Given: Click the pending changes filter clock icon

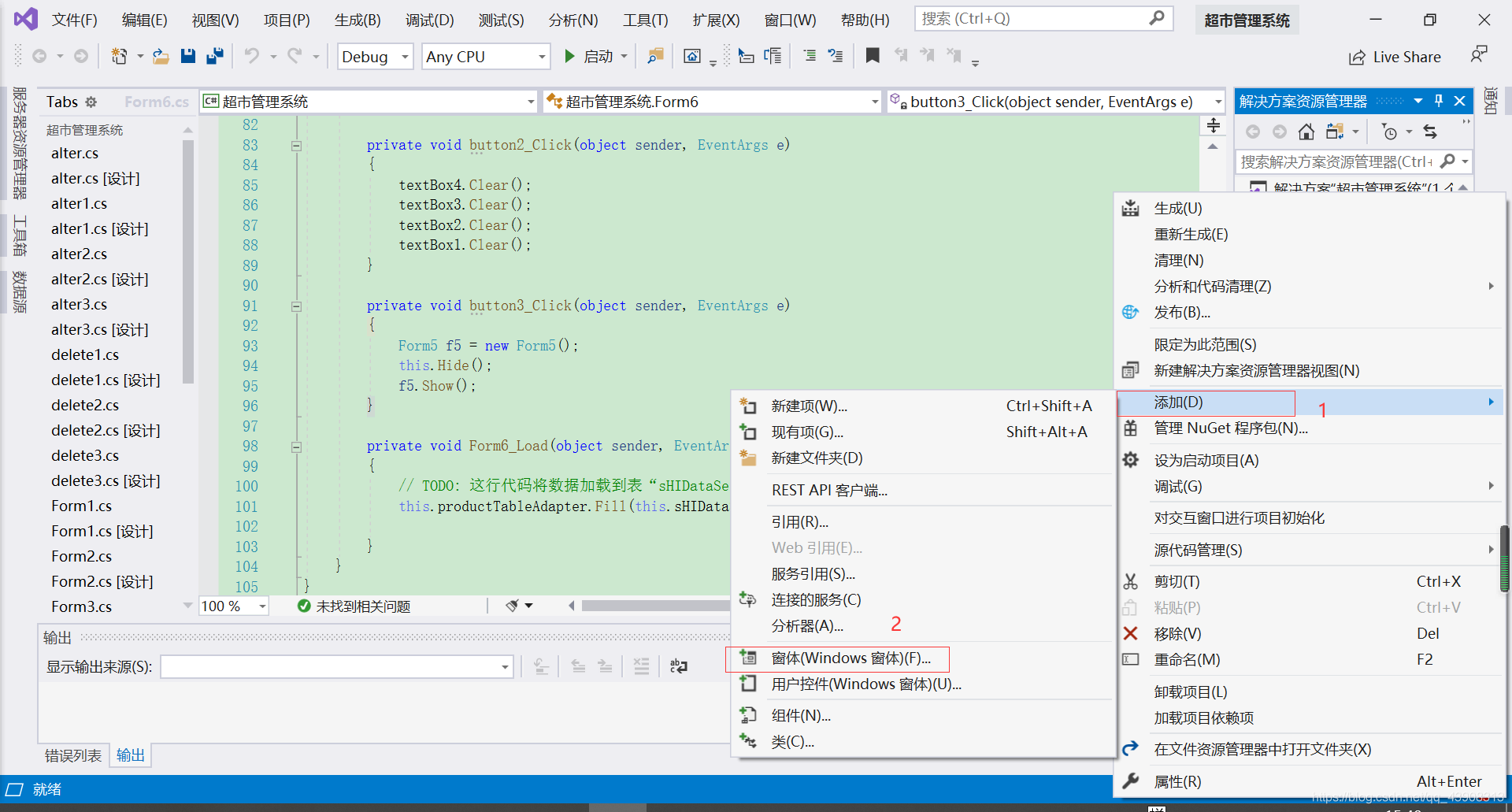Looking at the screenshot, I should pos(1390,132).
